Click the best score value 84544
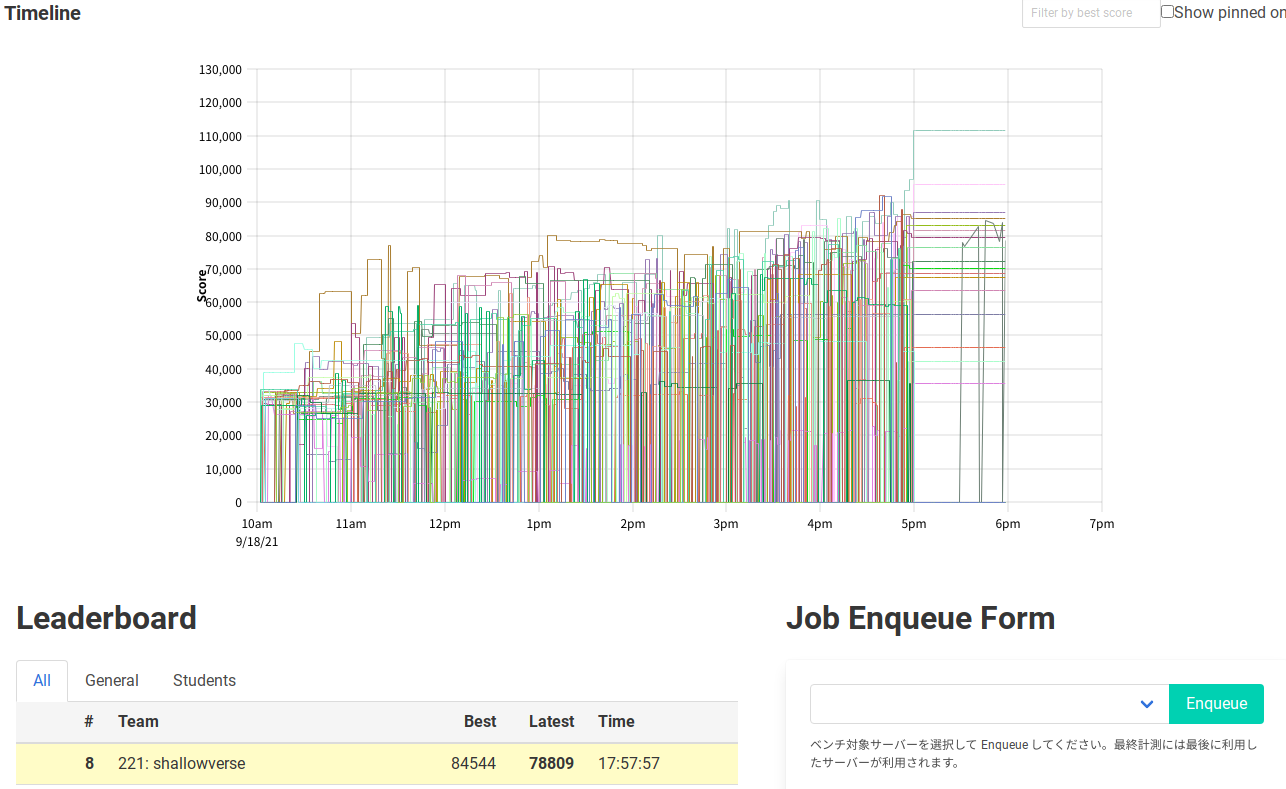Image resolution: width=1286 pixels, height=789 pixels. click(x=473, y=763)
